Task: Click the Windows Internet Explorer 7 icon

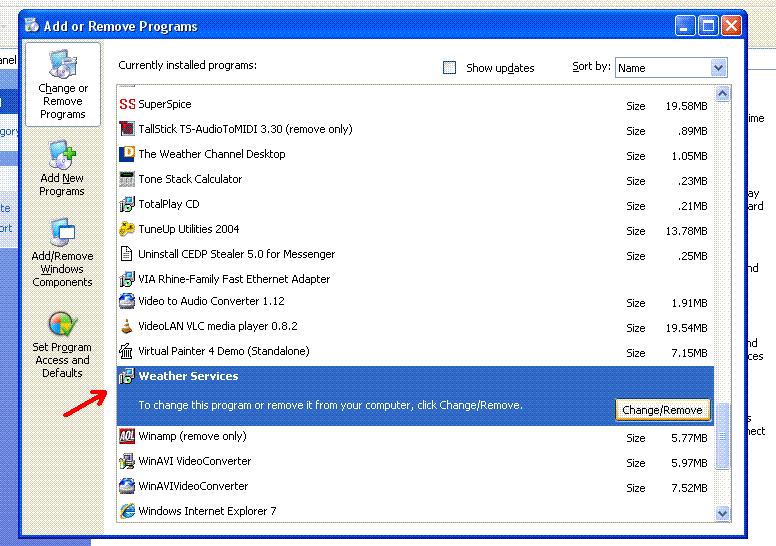Action: tap(127, 511)
